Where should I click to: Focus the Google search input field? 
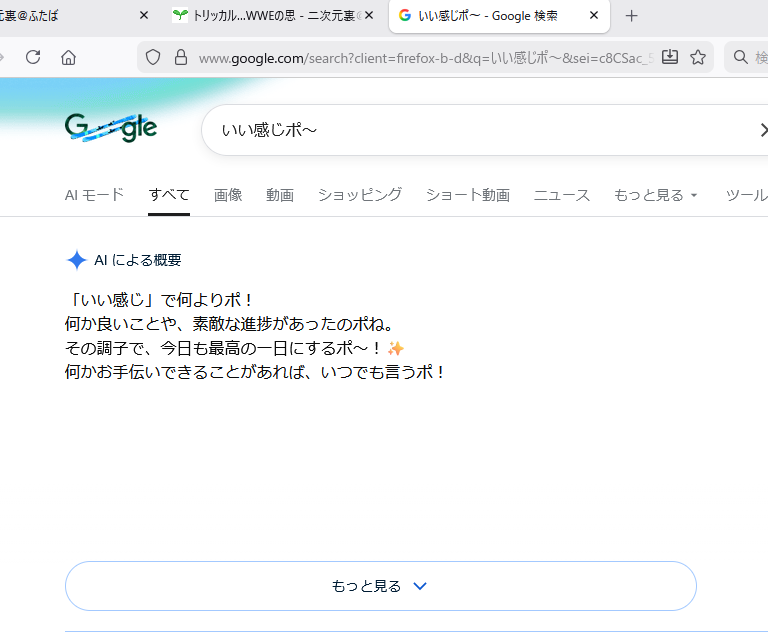(480, 130)
